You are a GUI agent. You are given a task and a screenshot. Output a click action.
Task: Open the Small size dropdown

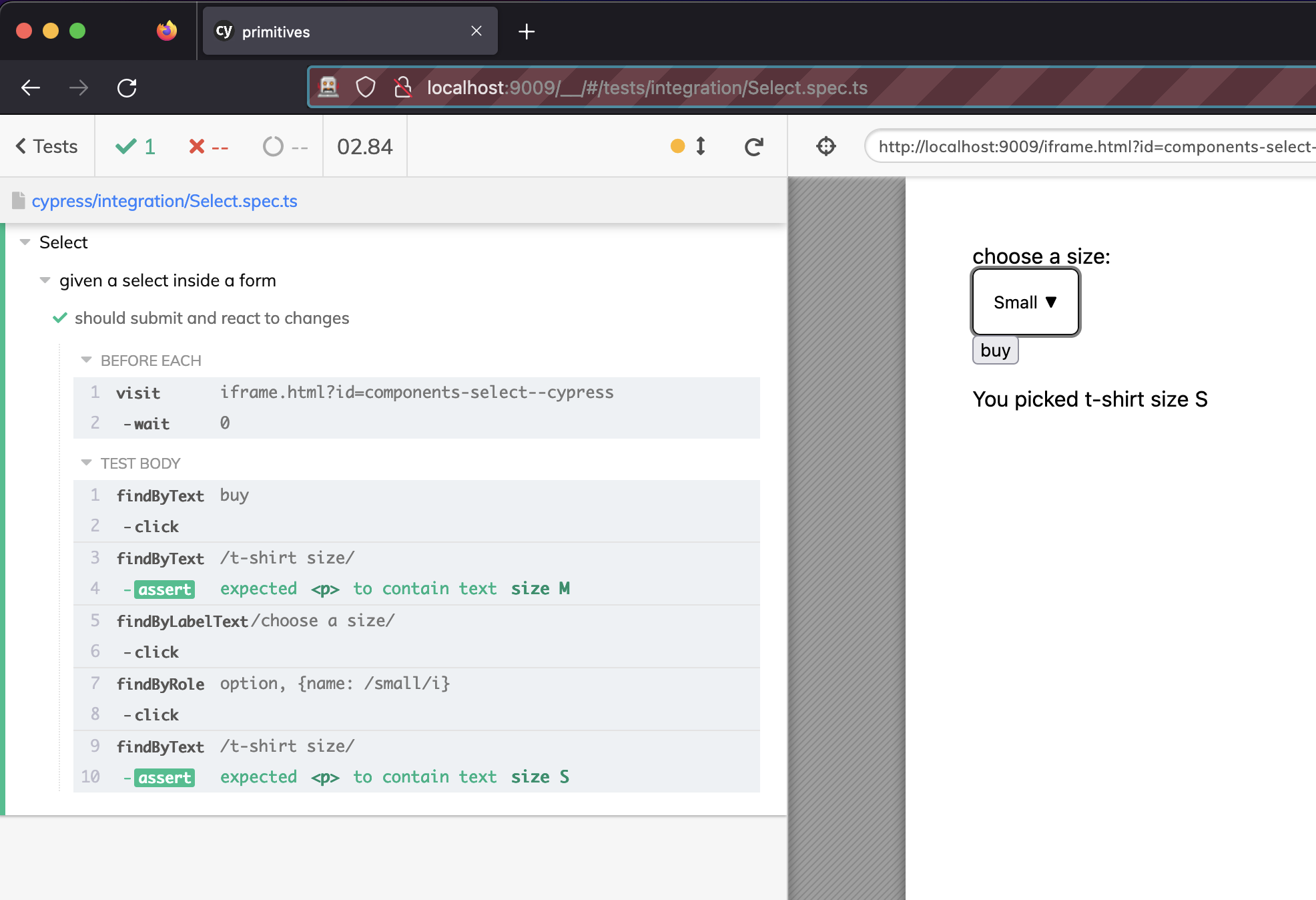[x=1025, y=302]
